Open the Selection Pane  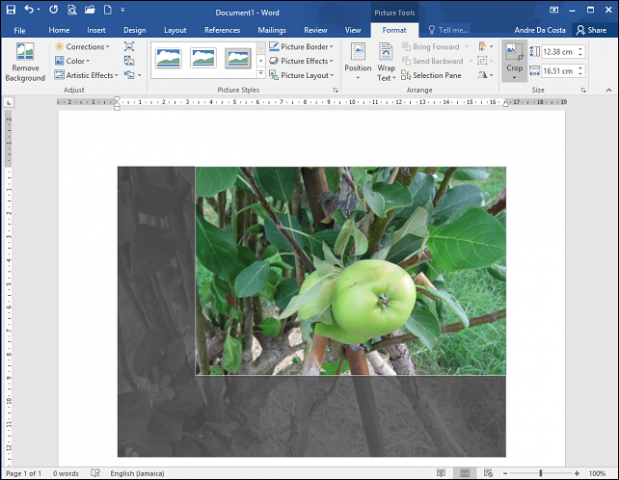tap(431, 75)
